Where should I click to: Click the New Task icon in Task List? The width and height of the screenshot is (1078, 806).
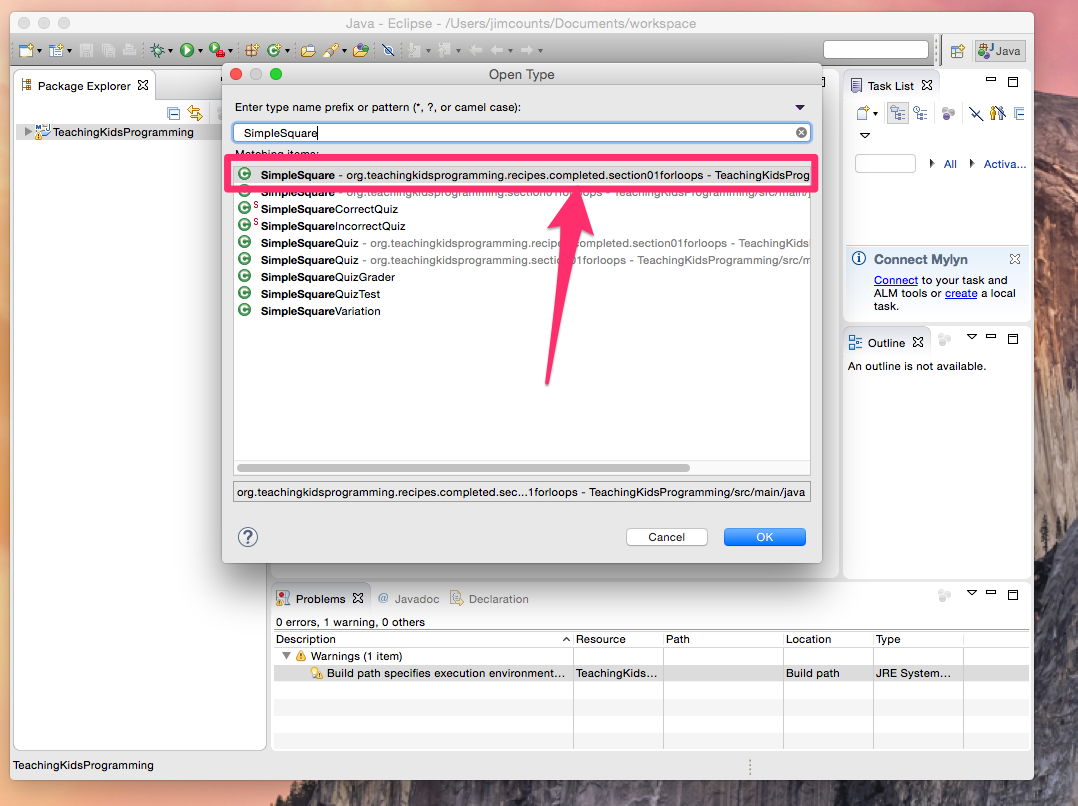click(x=862, y=114)
